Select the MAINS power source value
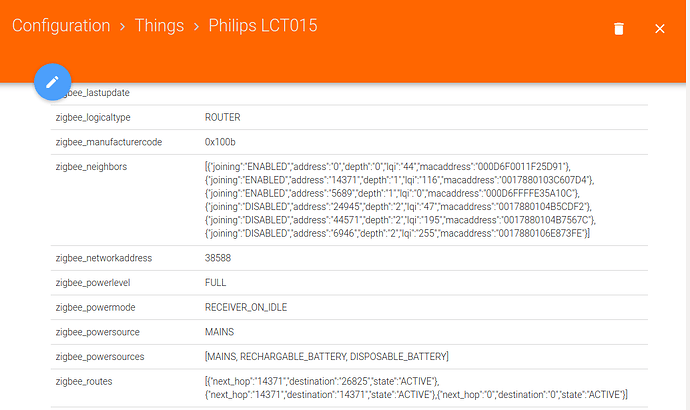The width and height of the screenshot is (690, 410). pos(220,332)
